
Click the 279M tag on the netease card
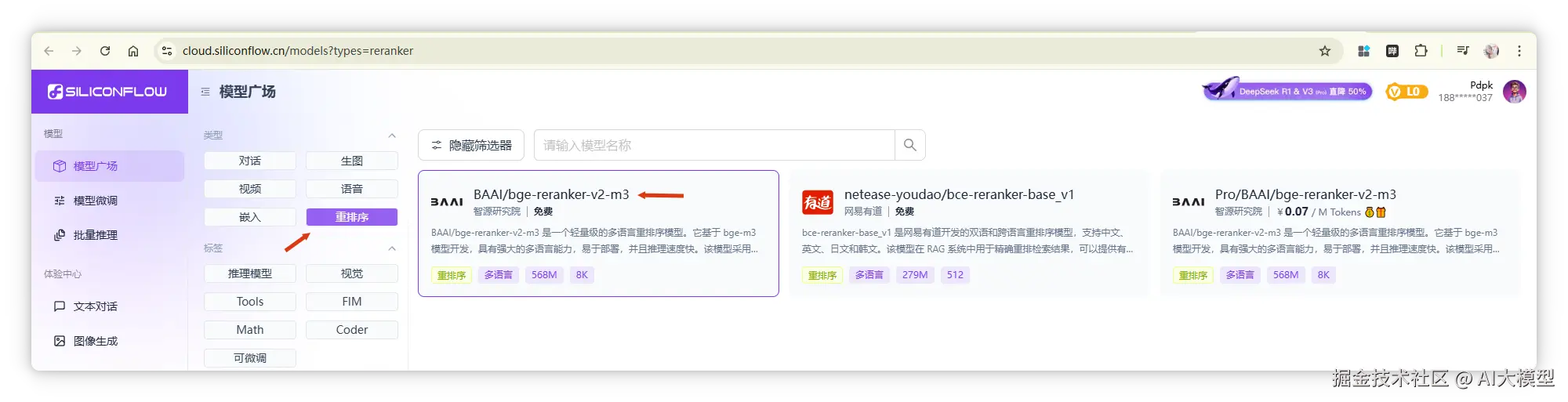tap(915, 275)
